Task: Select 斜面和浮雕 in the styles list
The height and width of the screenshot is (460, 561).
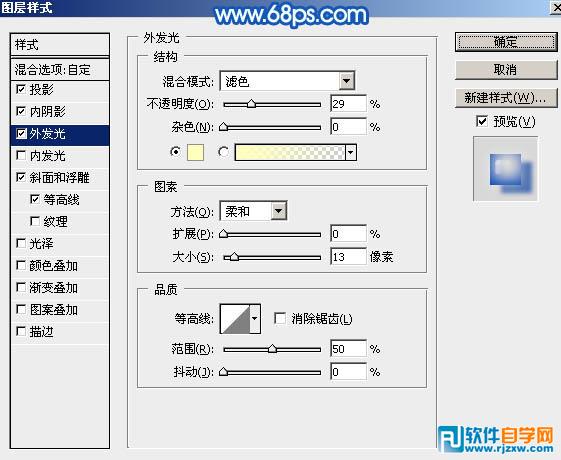Action: coord(60,177)
